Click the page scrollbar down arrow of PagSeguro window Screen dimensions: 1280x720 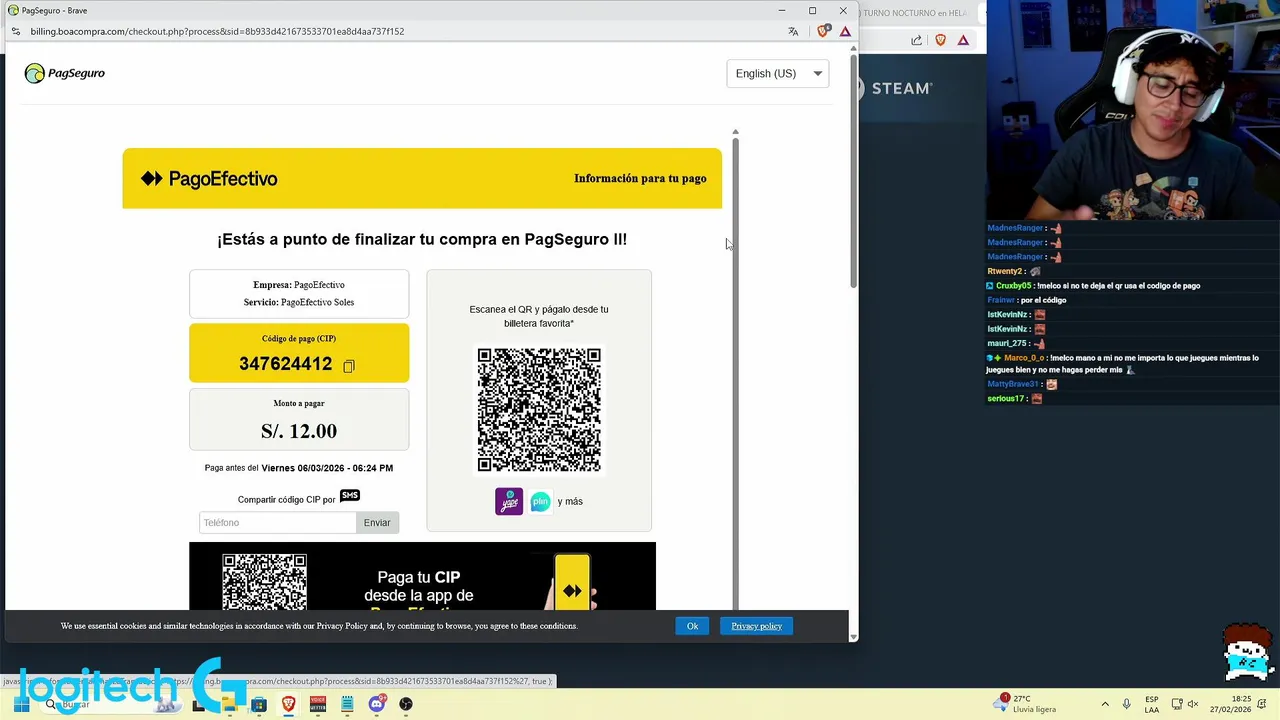pyautogui.click(x=853, y=636)
